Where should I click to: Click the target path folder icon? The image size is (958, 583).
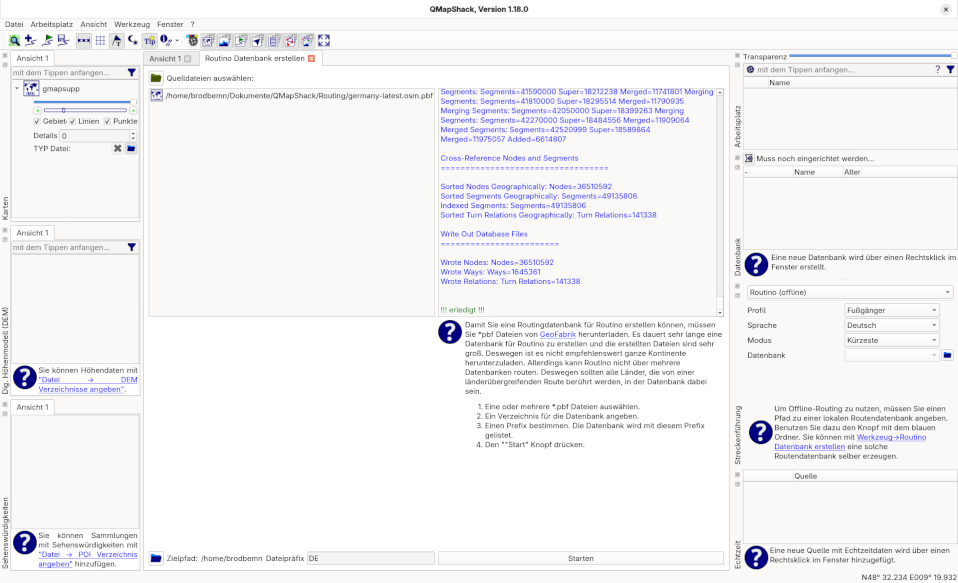[156, 558]
